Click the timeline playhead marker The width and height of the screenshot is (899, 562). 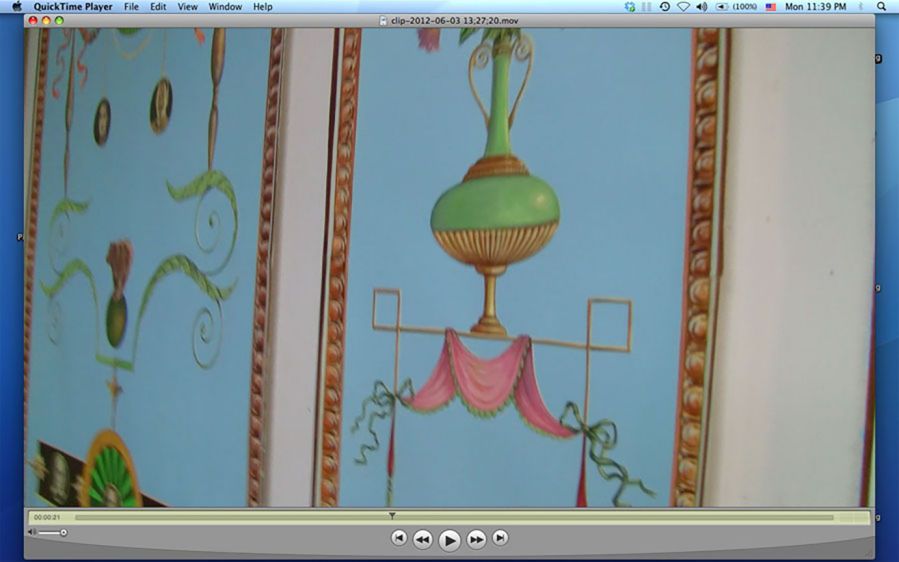pos(392,516)
